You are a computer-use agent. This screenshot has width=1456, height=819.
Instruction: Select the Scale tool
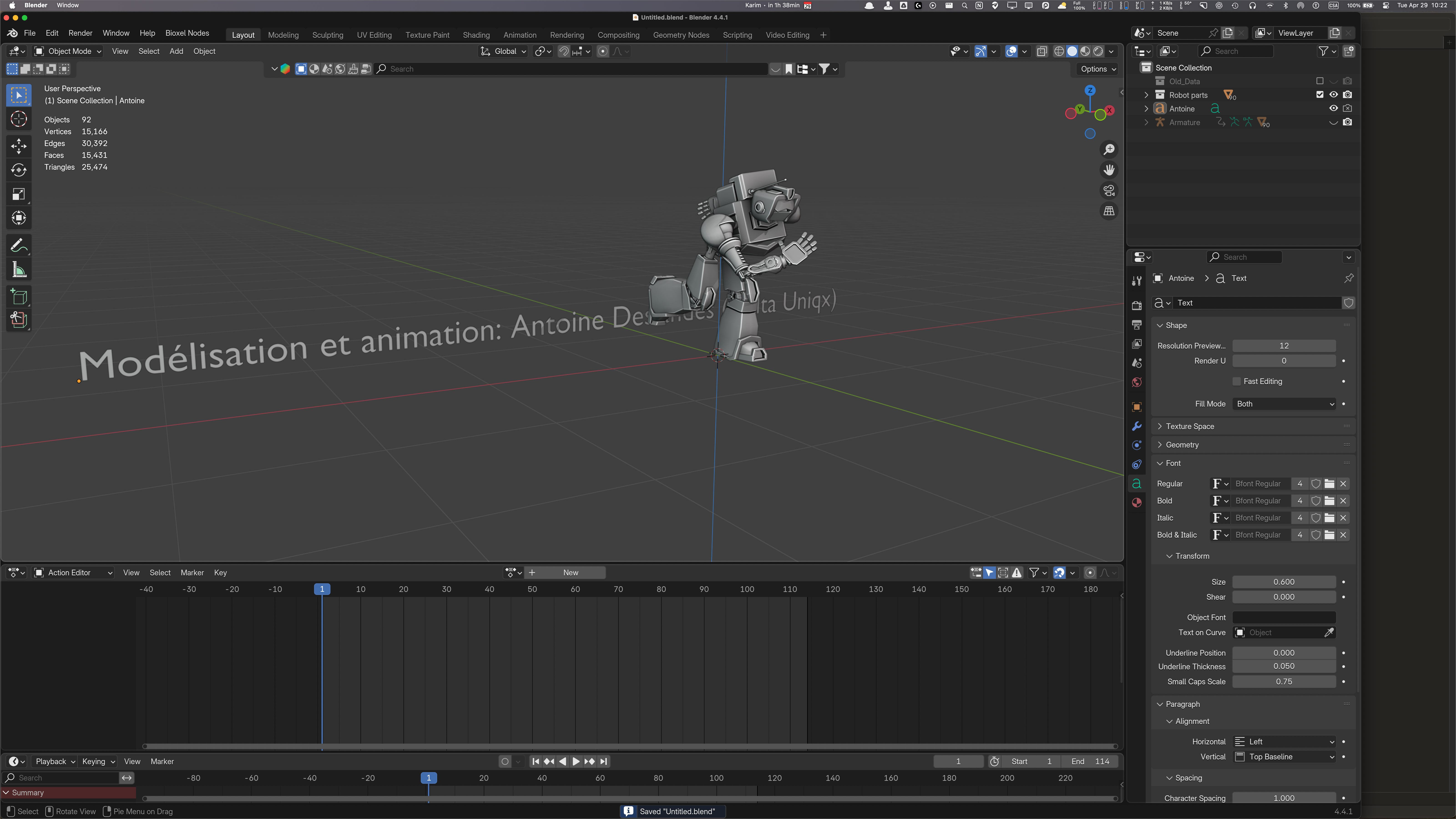(x=19, y=195)
